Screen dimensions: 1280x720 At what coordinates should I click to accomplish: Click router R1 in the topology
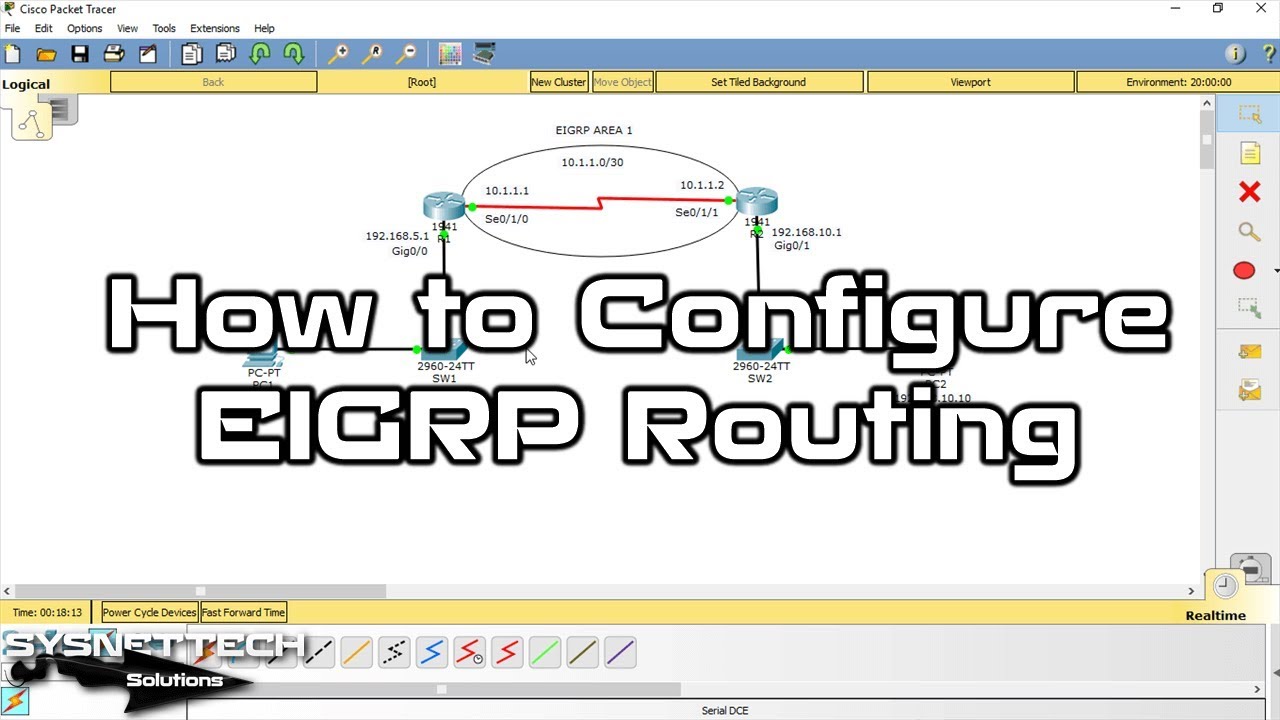tap(443, 204)
